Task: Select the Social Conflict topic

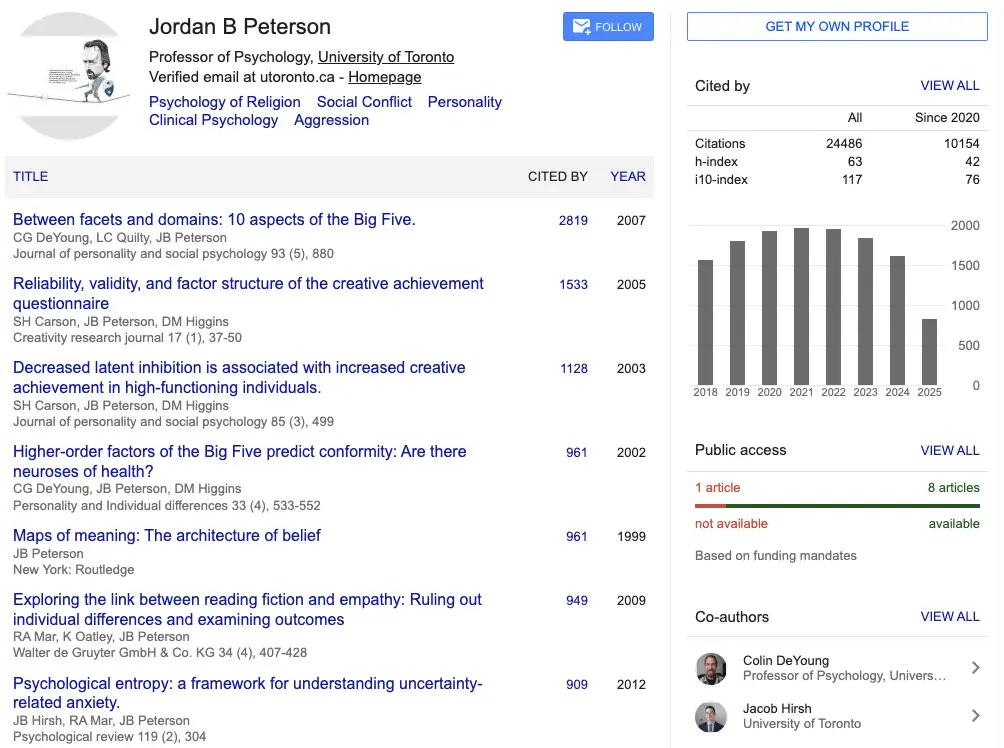Action: click(x=364, y=102)
